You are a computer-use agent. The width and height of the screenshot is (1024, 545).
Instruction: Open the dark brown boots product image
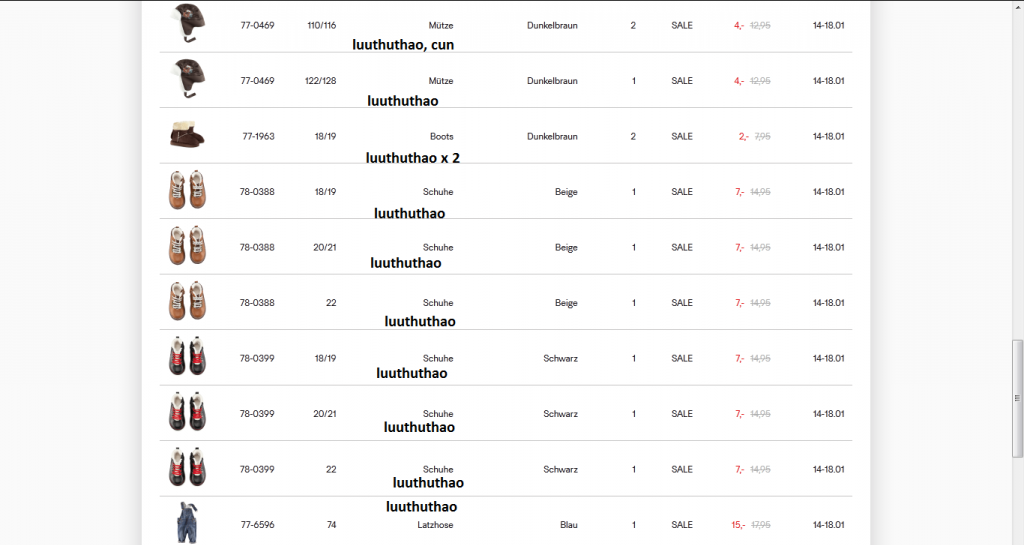click(188, 136)
